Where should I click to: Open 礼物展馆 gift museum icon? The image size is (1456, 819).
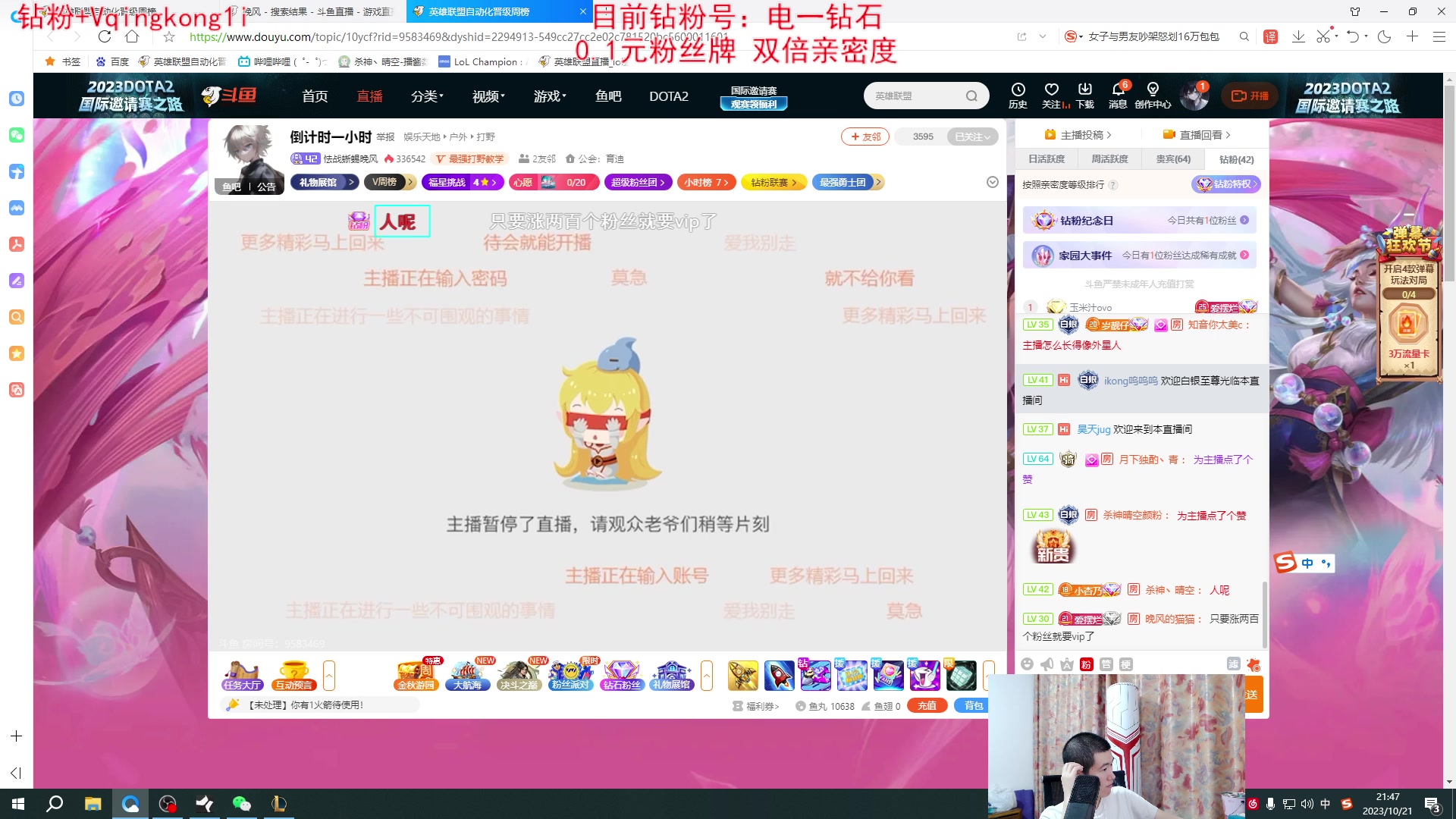pos(672,675)
